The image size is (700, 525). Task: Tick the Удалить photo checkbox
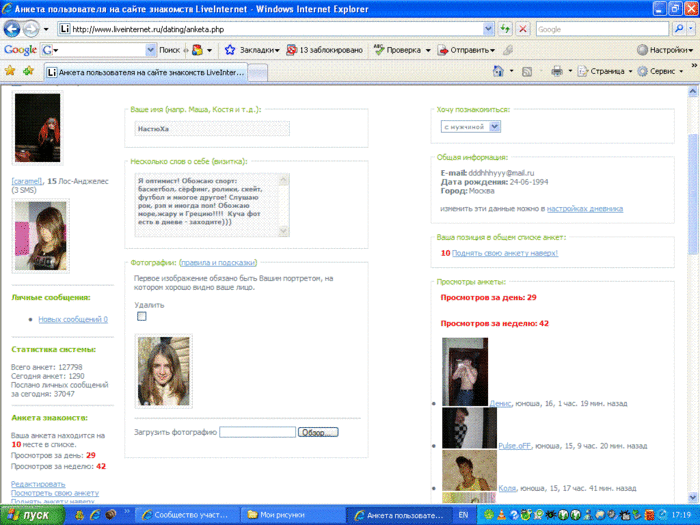tap(142, 317)
